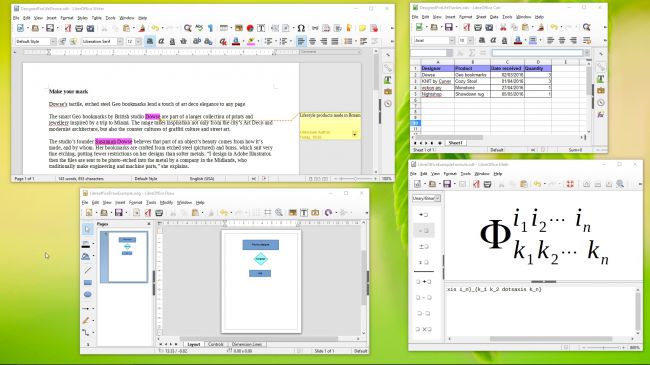Screen dimensions: 650x365
Task: Close the Pages panel in Draw
Action: pos(149,224)
